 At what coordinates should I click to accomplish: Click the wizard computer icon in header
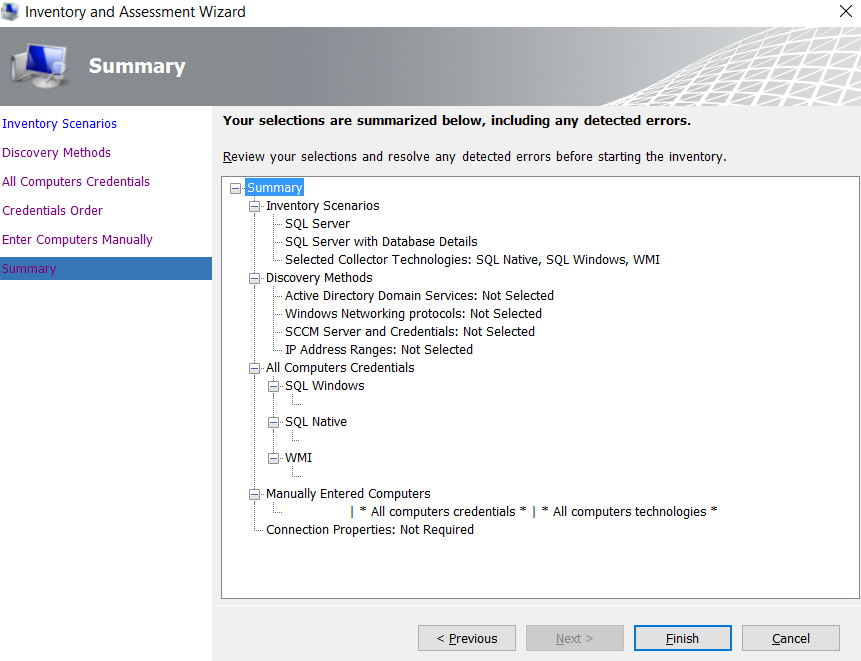40,65
